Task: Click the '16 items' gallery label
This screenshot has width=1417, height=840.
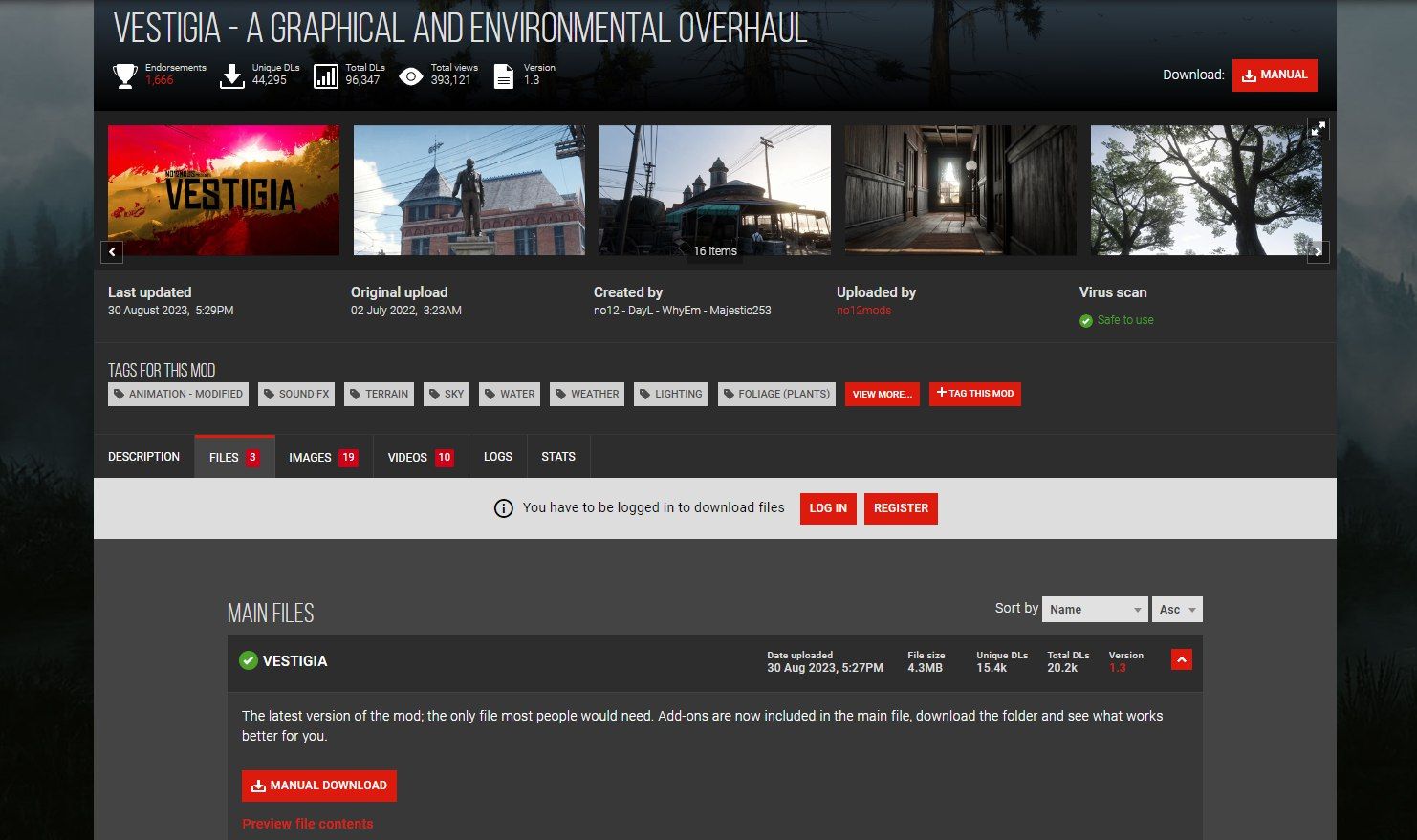Action: [715, 251]
